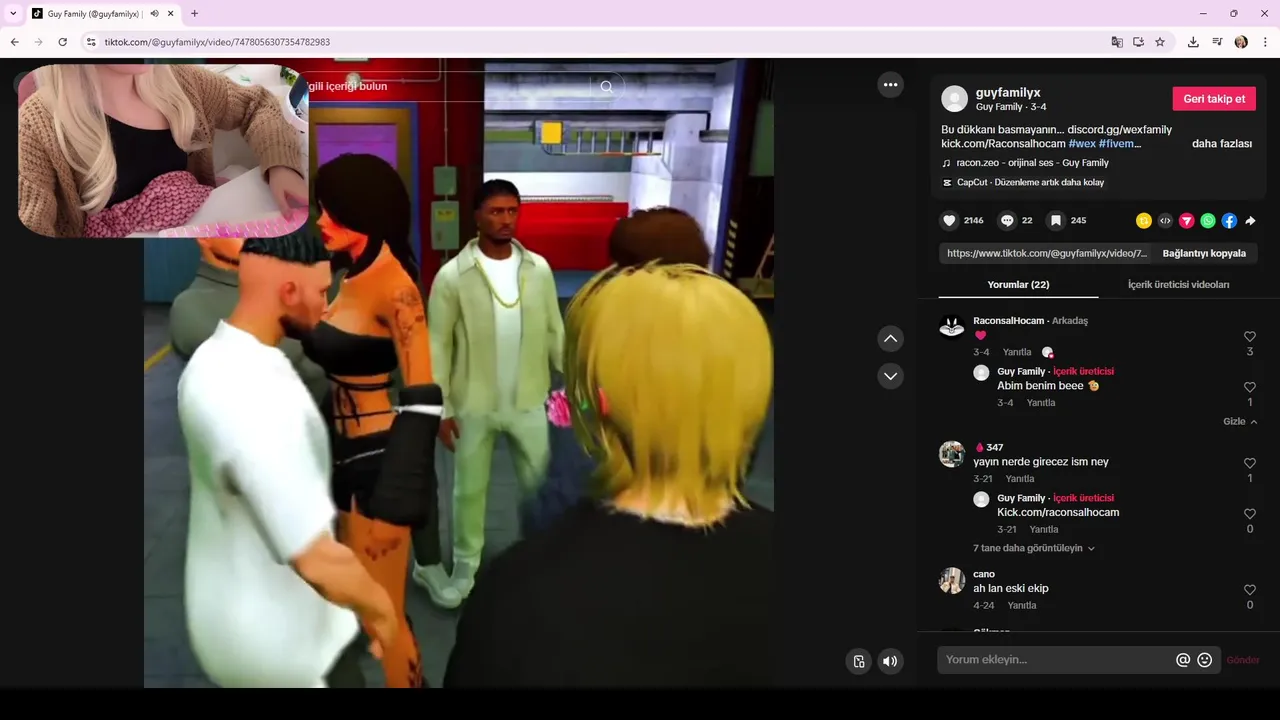
Task: Reply to RaconsalHocam's comment via 'Yanıtla'
Action: point(1017,353)
